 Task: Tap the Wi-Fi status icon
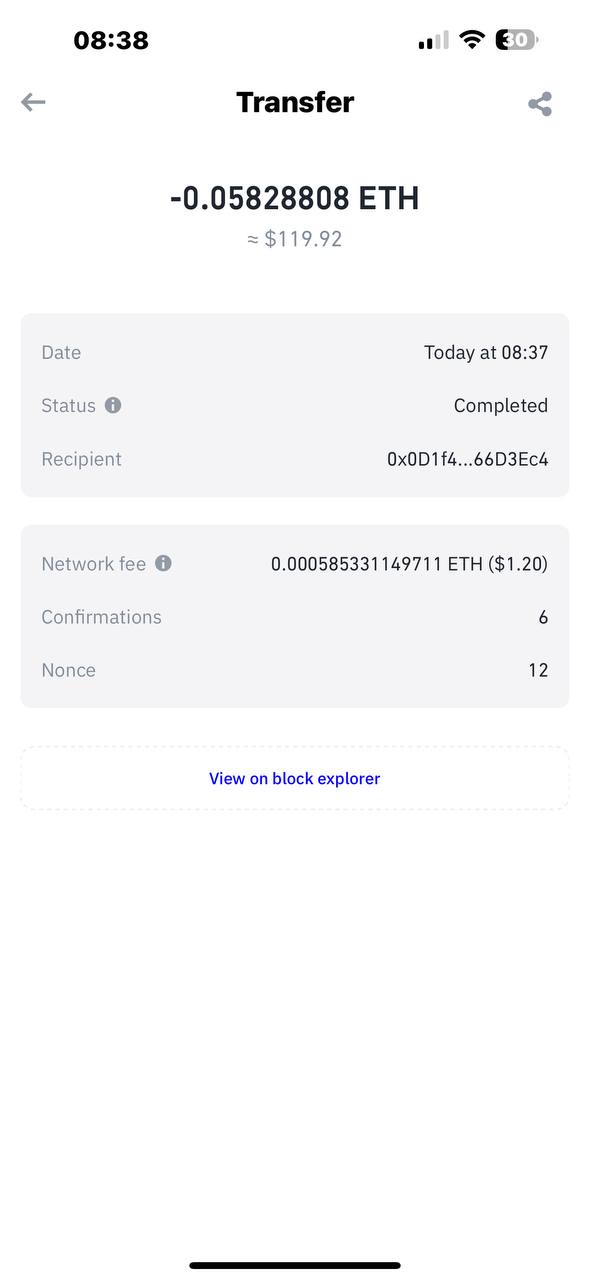[x=471, y=40]
